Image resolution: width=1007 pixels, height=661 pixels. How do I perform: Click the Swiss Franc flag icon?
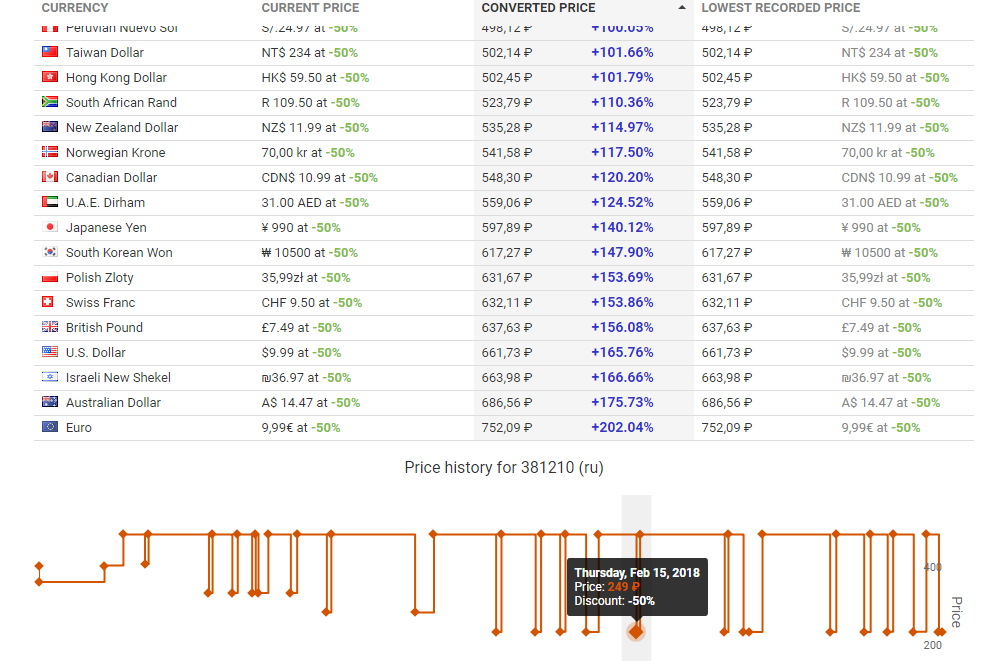point(48,302)
